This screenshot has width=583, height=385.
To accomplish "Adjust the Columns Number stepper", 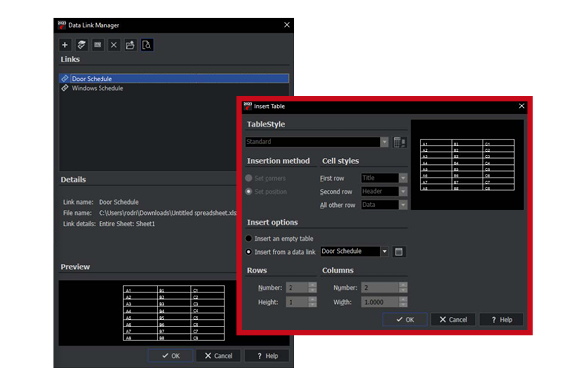I will pyautogui.click(x=403, y=288).
